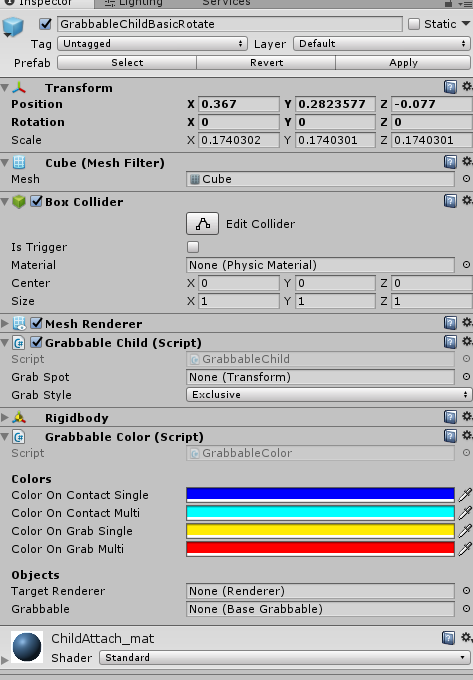Click the GameObject cube icon selector
This screenshot has height=680, width=473.
click(x=13, y=27)
